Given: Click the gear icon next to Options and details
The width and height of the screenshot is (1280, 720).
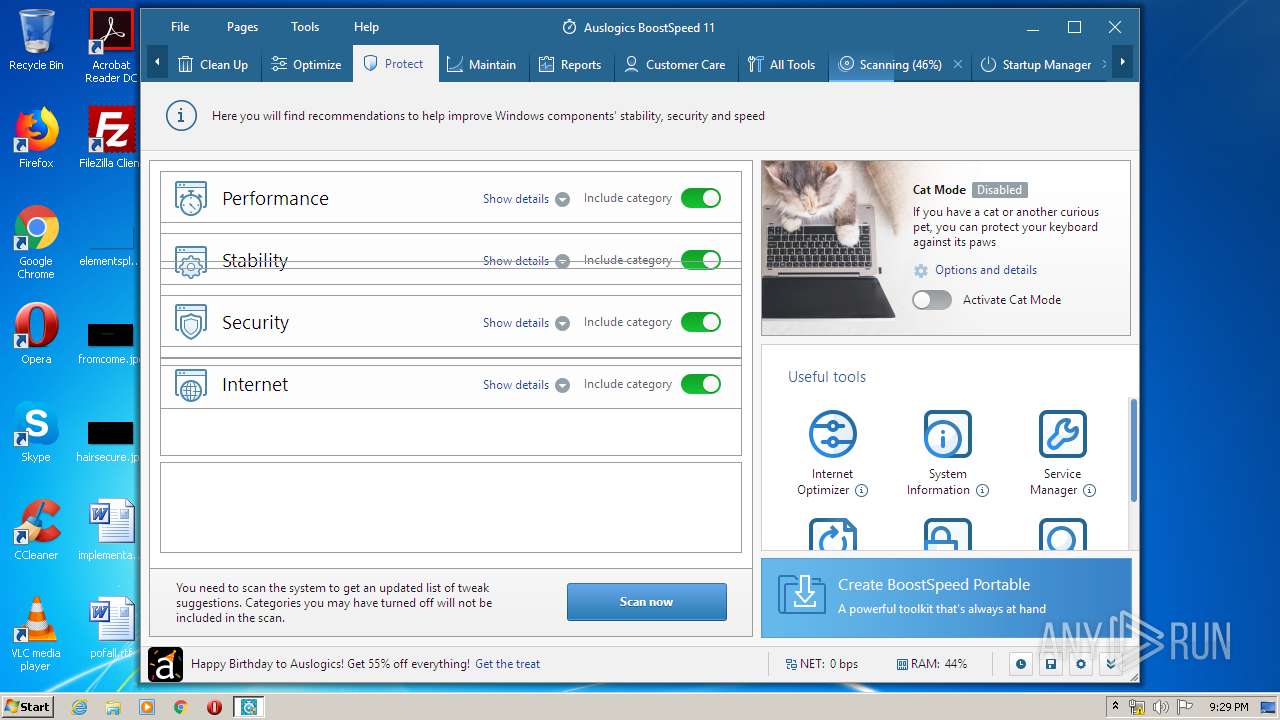Looking at the screenshot, I should [921, 271].
